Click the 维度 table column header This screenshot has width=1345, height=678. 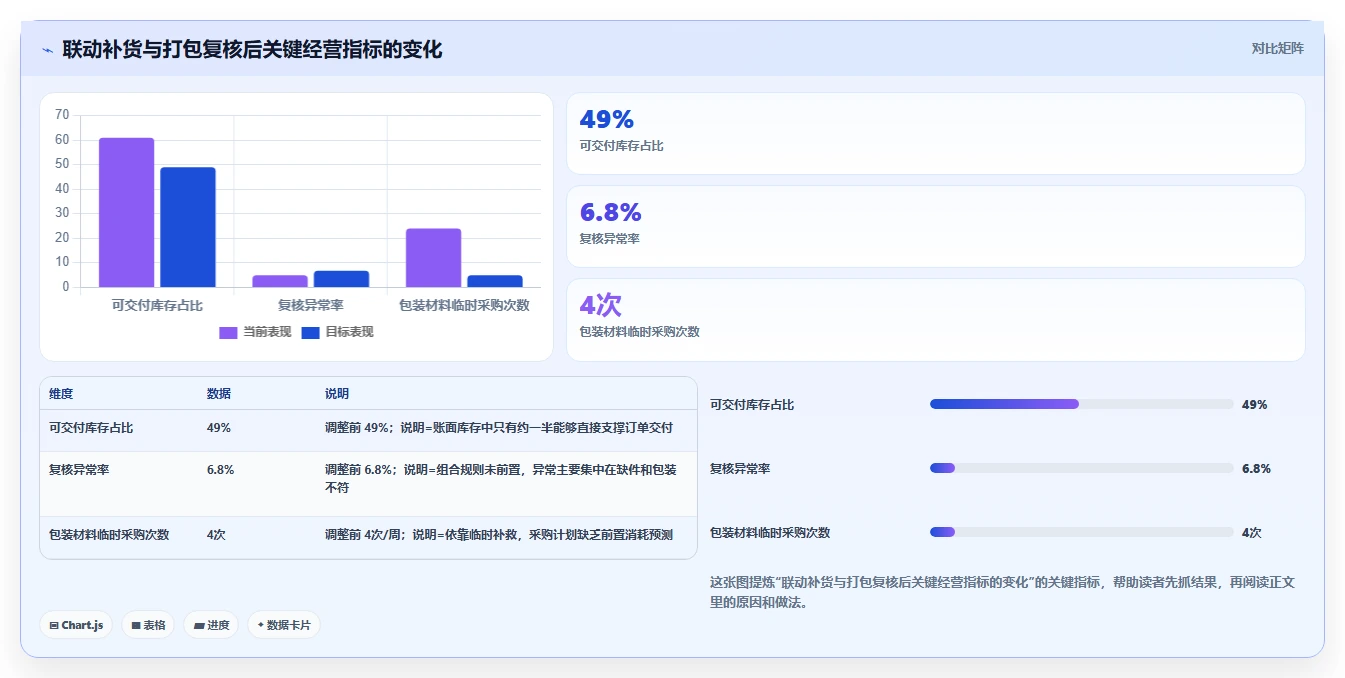[x=61, y=394]
